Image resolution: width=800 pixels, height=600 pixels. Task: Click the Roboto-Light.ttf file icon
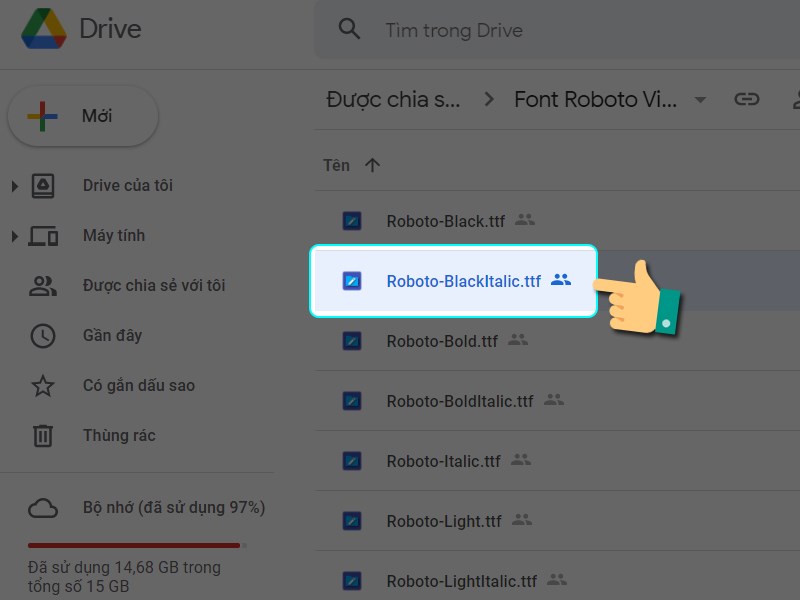352,521
